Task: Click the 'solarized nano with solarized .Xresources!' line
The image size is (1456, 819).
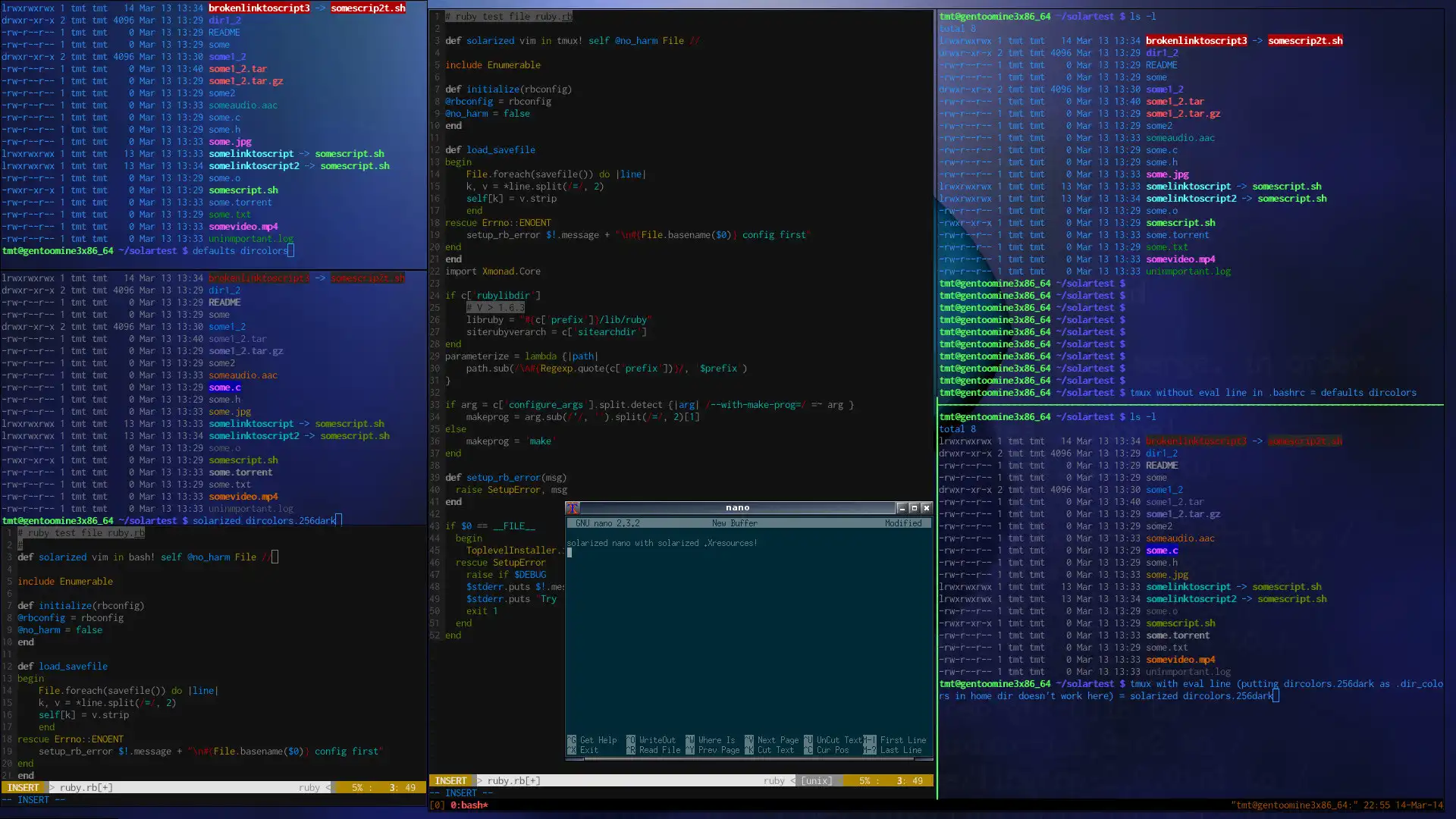Action: click(x=662, y=543)
